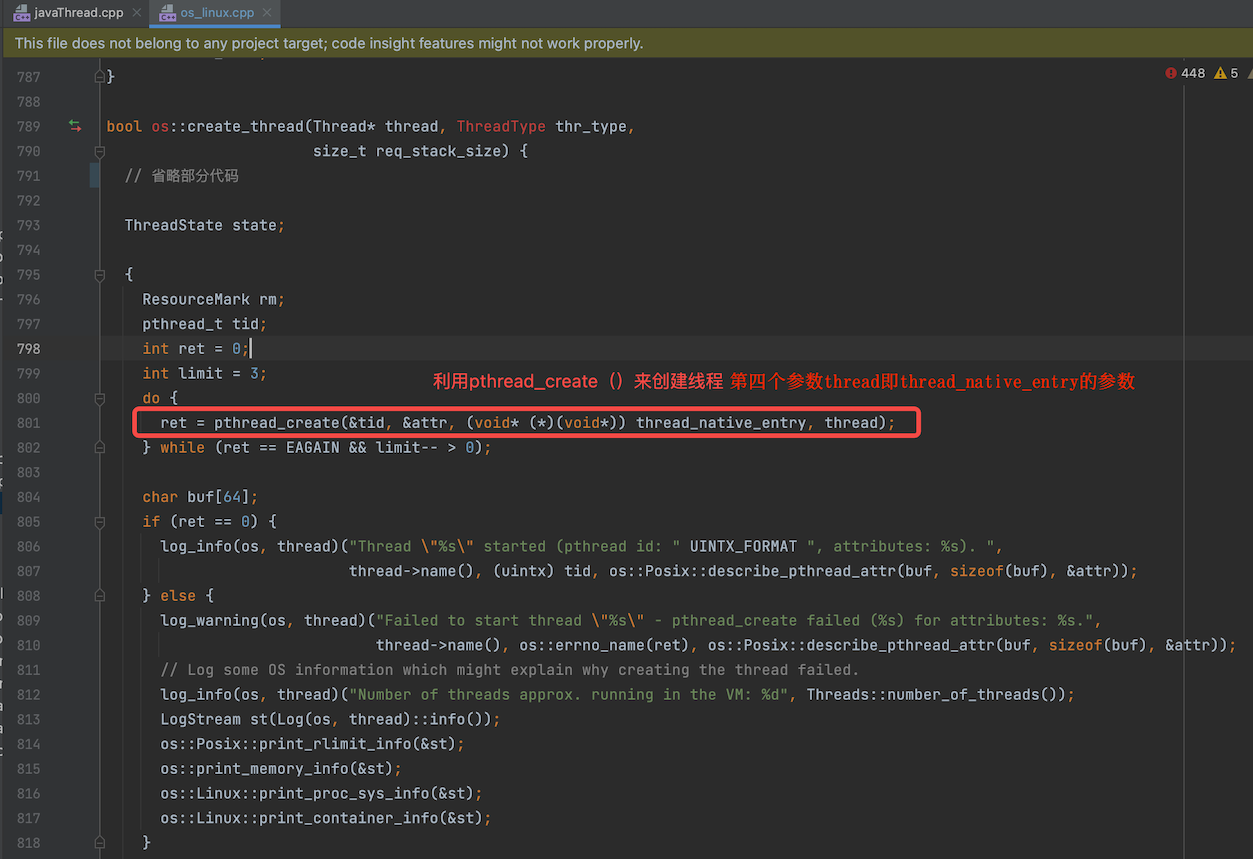Image resolution: width=1253 pixels, height=859 pixels.
Task: Collapse the create_thread function fold at line 790
Action: coord(99,151)
